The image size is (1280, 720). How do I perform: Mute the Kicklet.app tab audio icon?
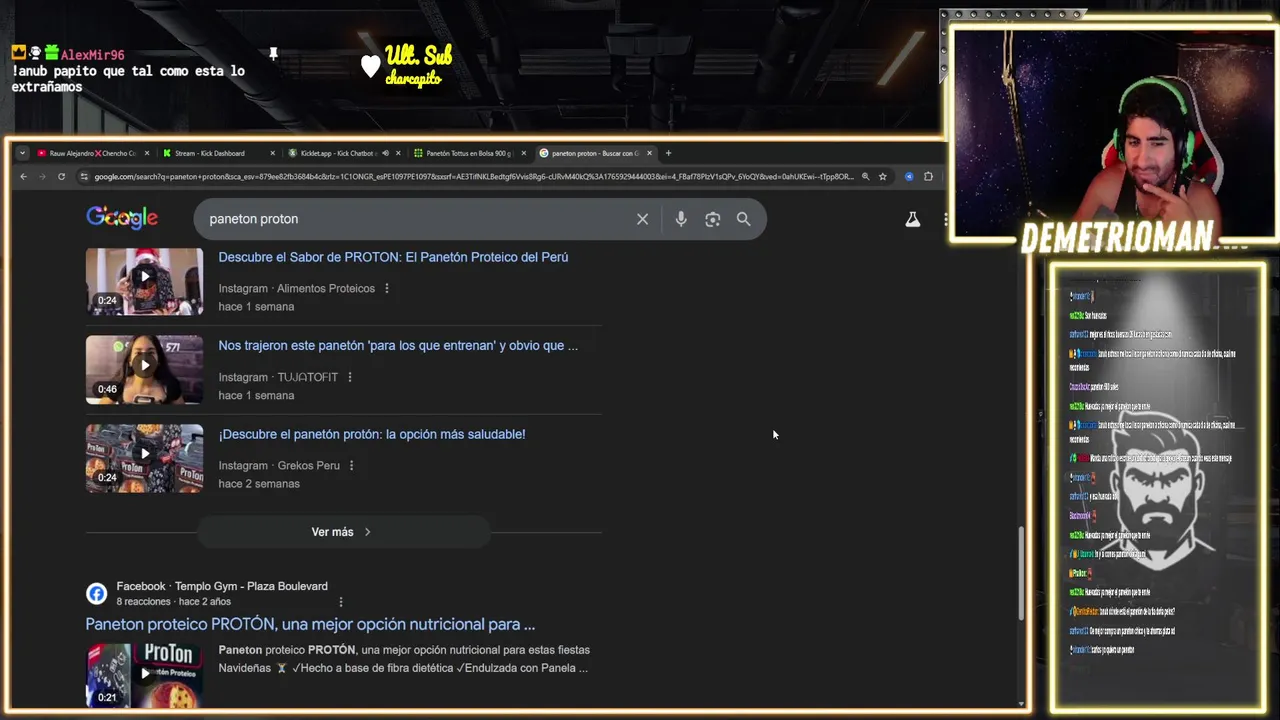tap(385, 153)
